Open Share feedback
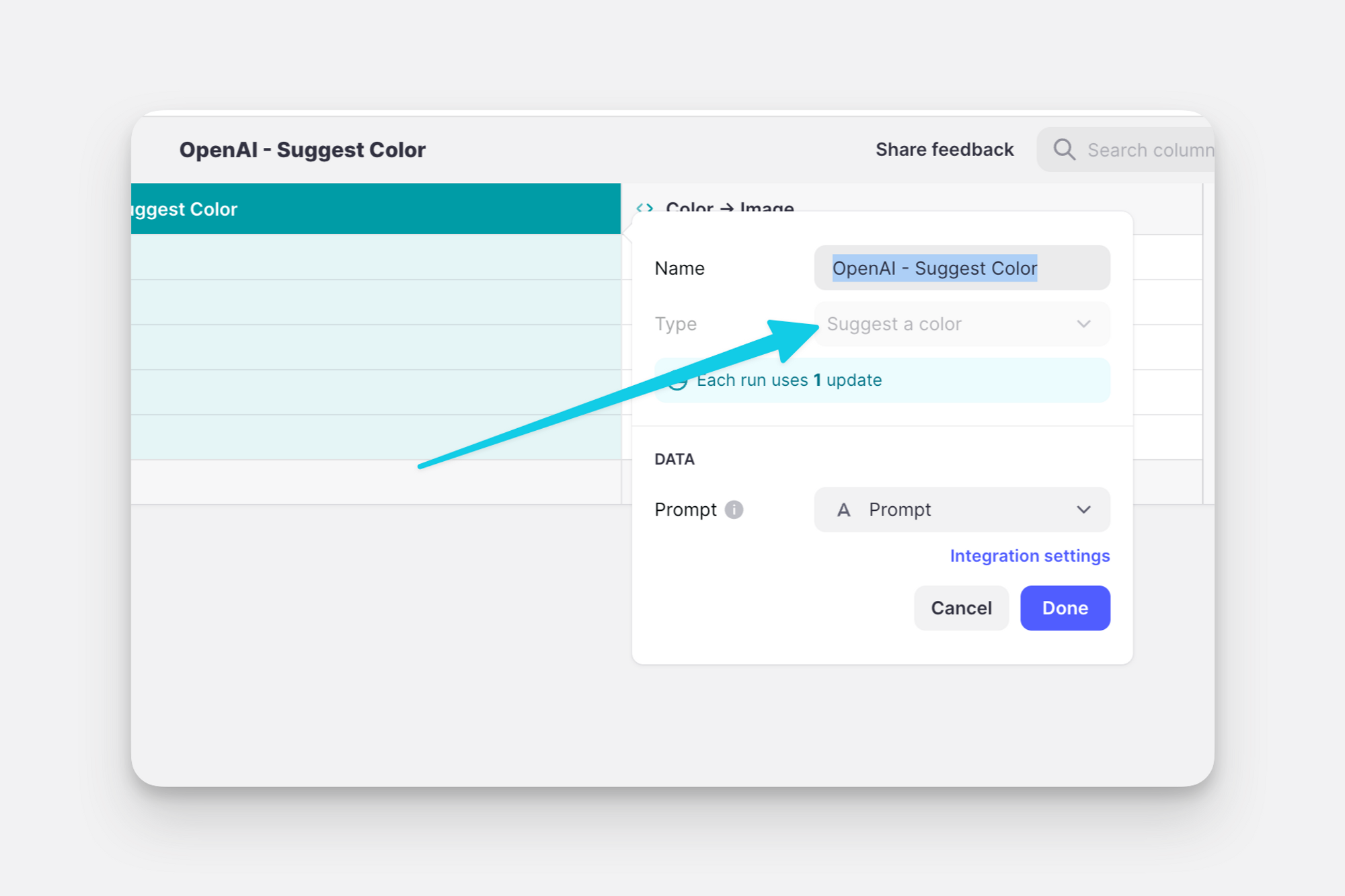The image size is (1345, 896). [944, 149]
